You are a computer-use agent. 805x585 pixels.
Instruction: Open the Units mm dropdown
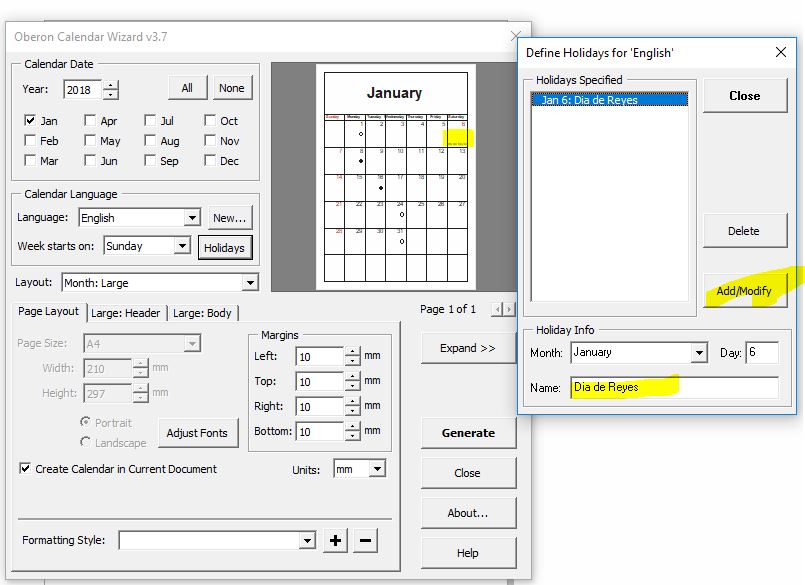377,469
